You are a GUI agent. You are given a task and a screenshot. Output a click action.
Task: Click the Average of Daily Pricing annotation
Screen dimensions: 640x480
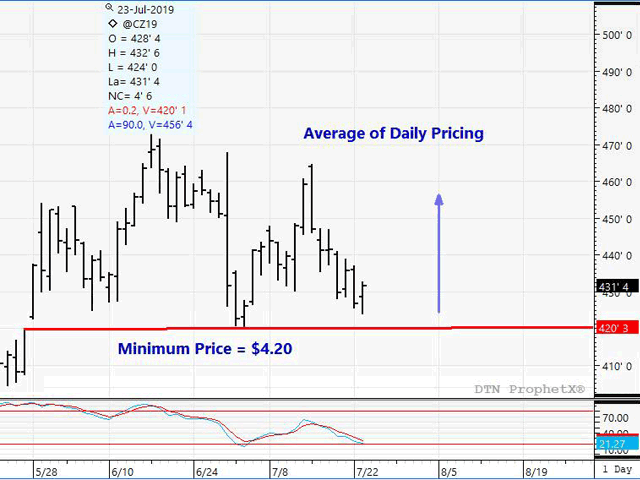pos(394,133)
